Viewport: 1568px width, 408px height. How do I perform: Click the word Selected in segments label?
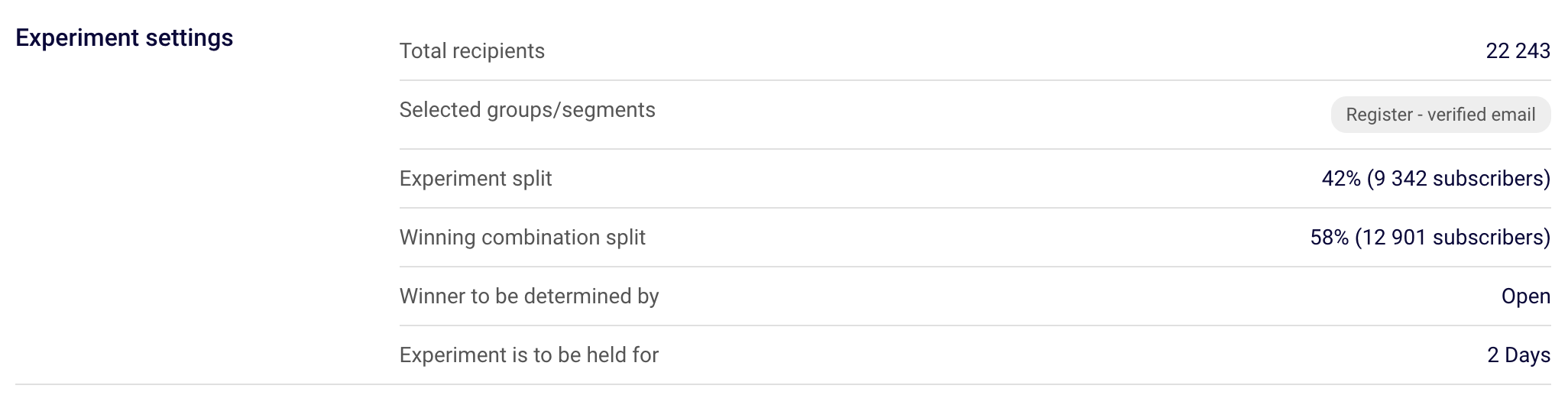(440, 110)
